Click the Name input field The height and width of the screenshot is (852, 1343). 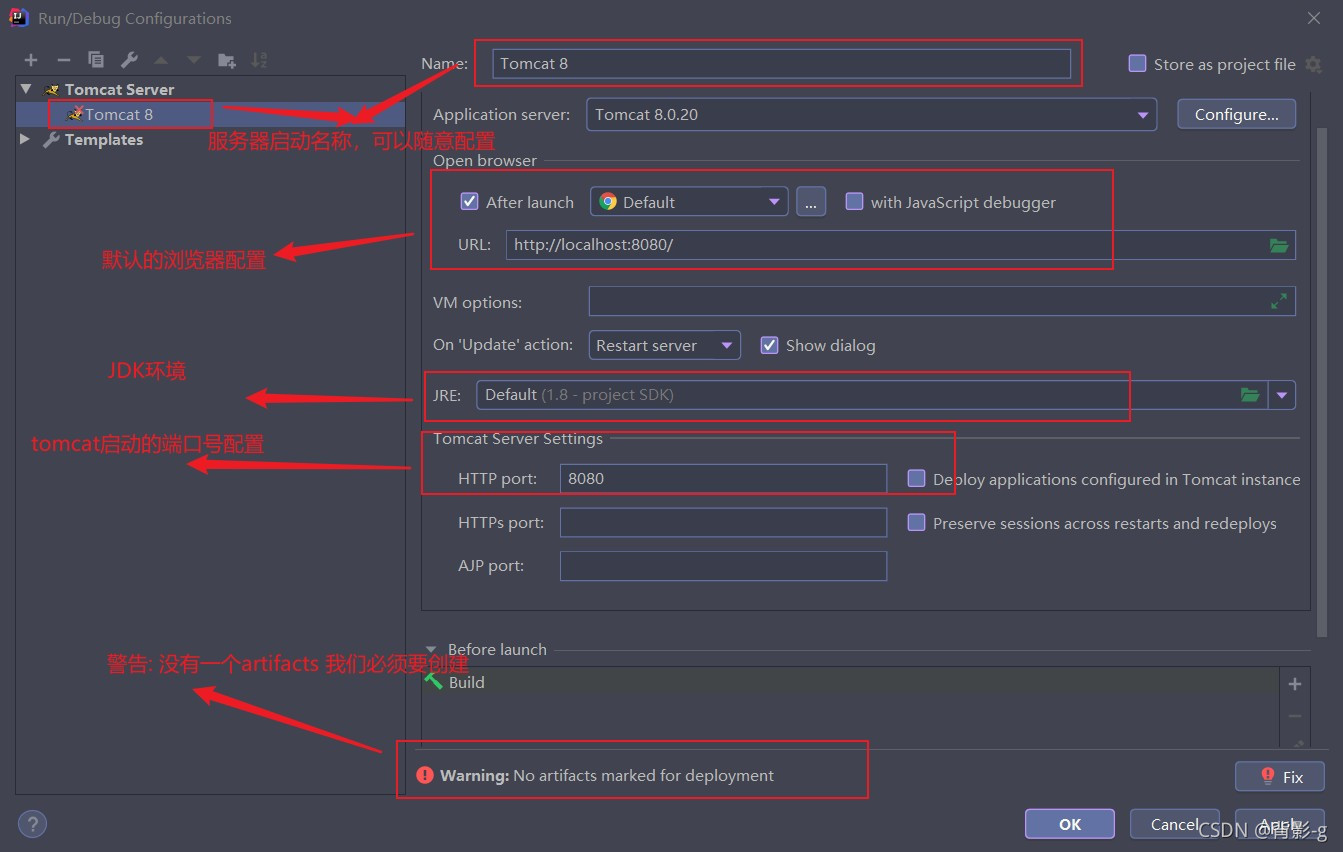781,63
